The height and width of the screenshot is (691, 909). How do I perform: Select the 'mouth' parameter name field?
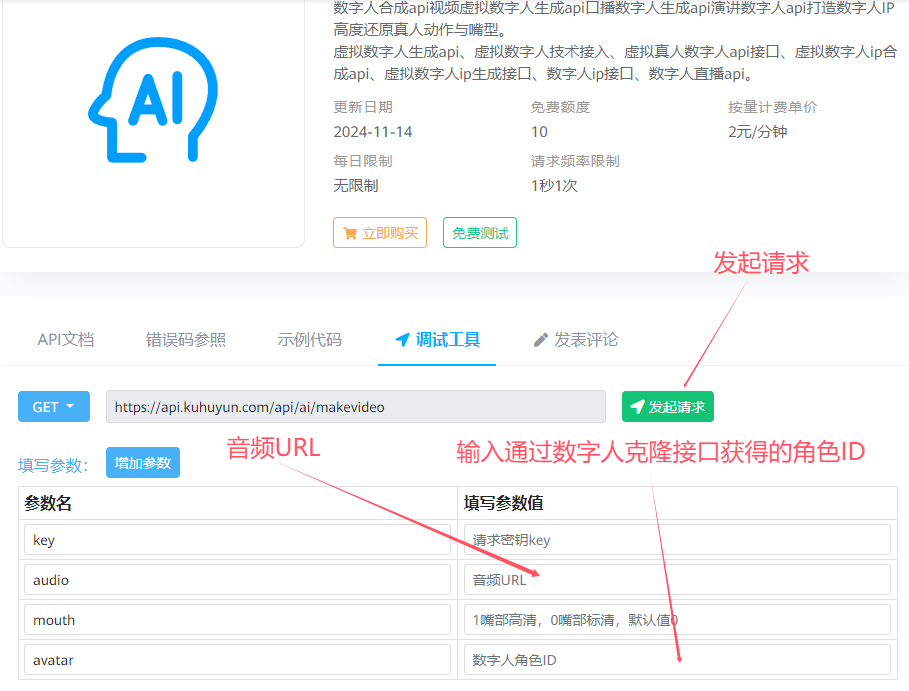pyautogui.click(x=237, y=620)
